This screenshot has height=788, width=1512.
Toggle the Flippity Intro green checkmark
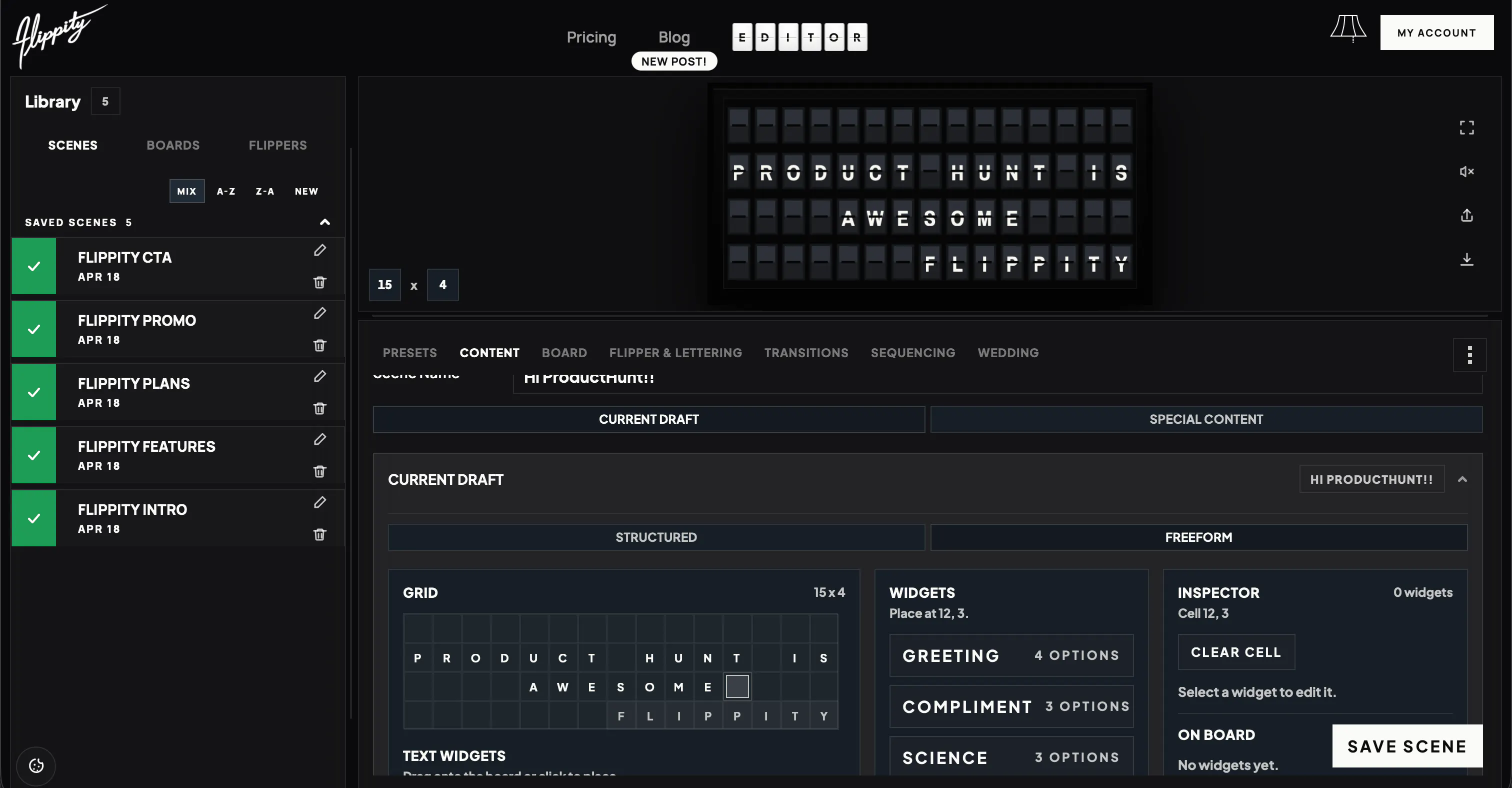coord(34,518)
